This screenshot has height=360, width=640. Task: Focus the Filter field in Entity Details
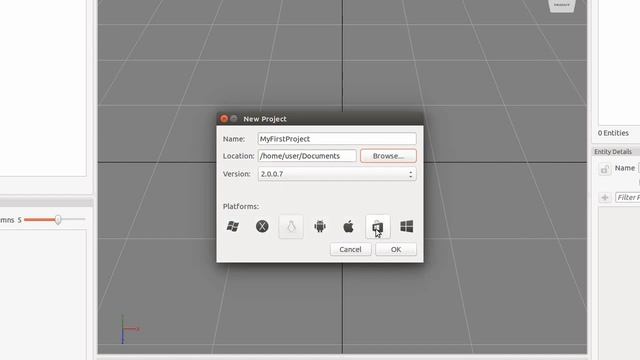(x=628, y=198)
